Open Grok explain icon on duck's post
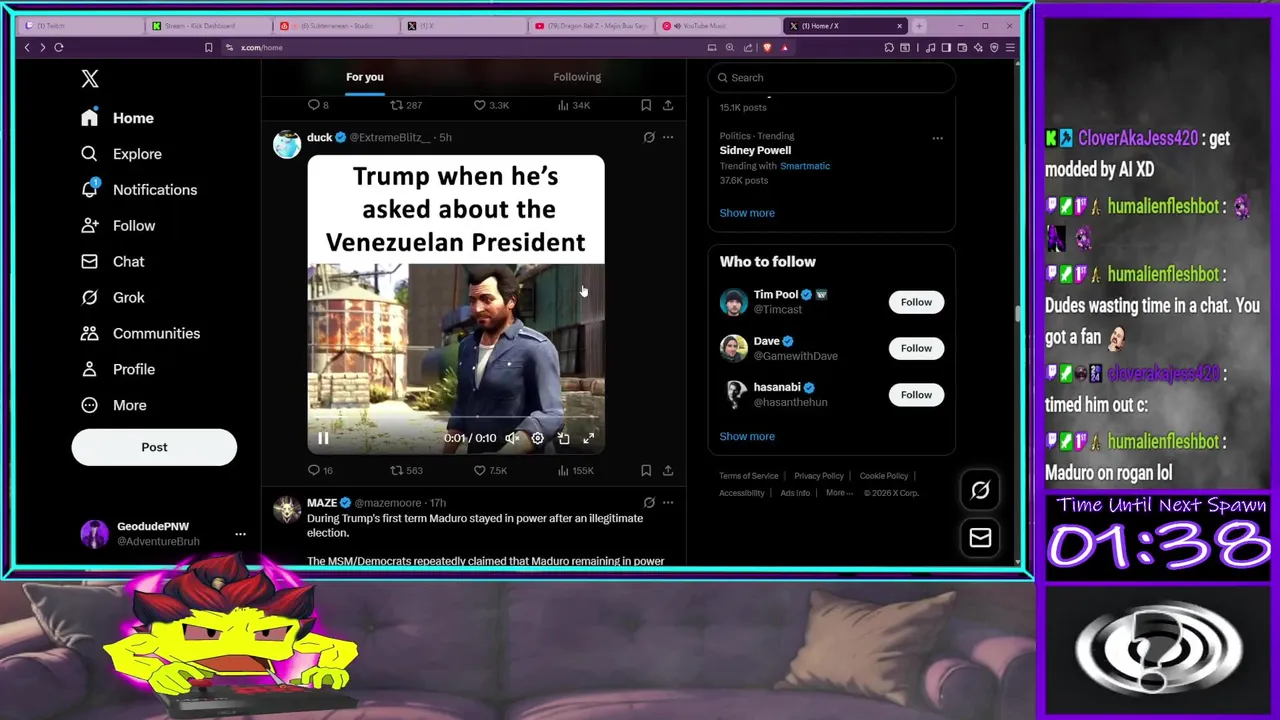This screenshot has width=1280, height=720. pos(649,137)
